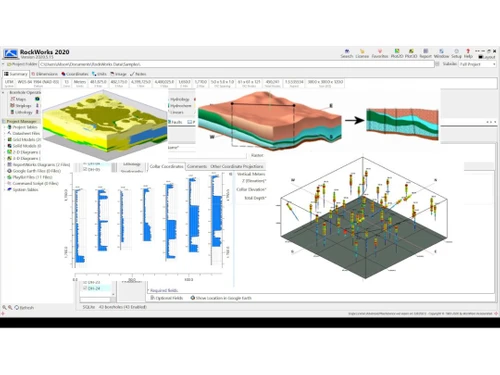500x375 pixels.
Task: Open the Comments tab
Action: coord(197,166)
